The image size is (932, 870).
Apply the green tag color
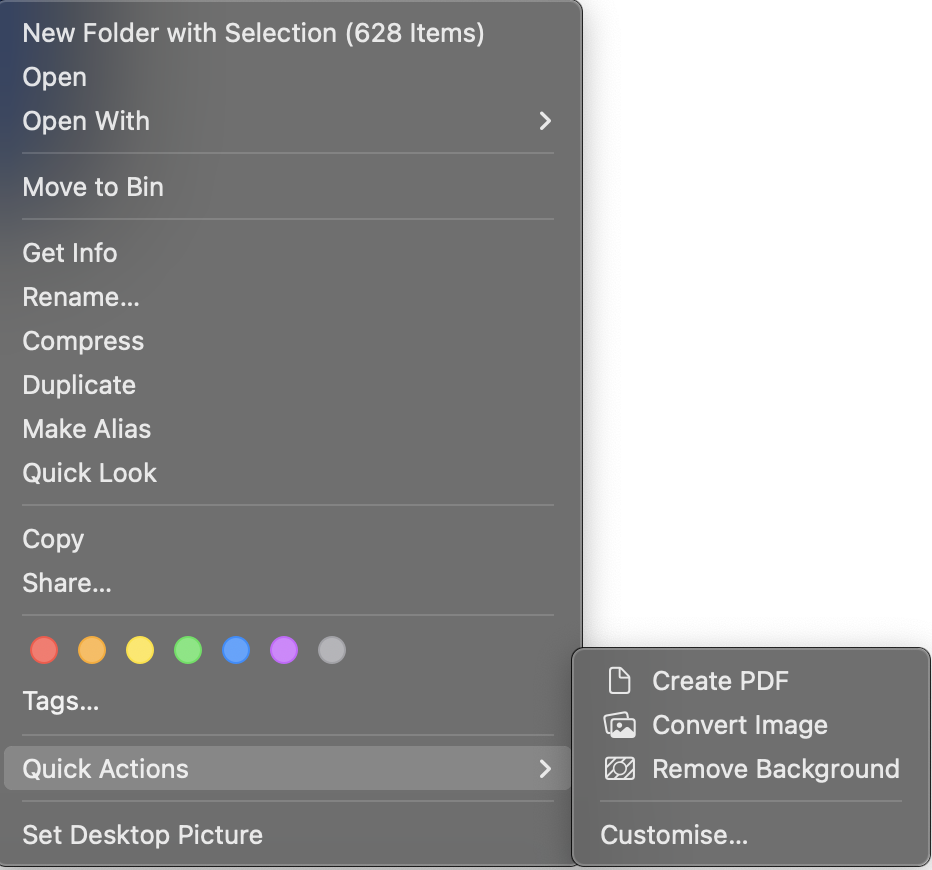188,650
